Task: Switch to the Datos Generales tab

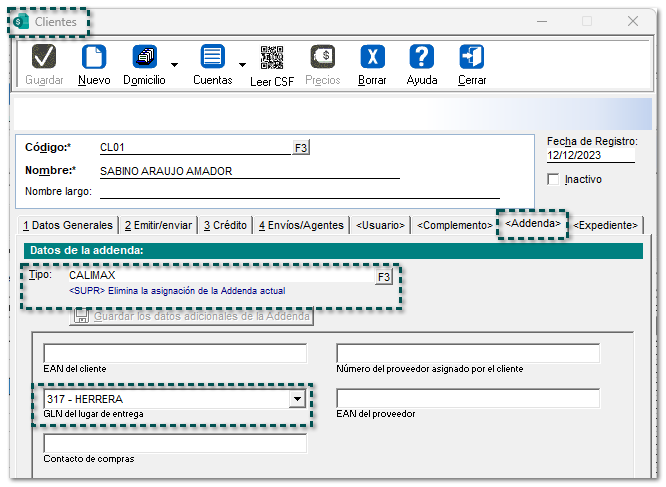Action: pos(68,226)
